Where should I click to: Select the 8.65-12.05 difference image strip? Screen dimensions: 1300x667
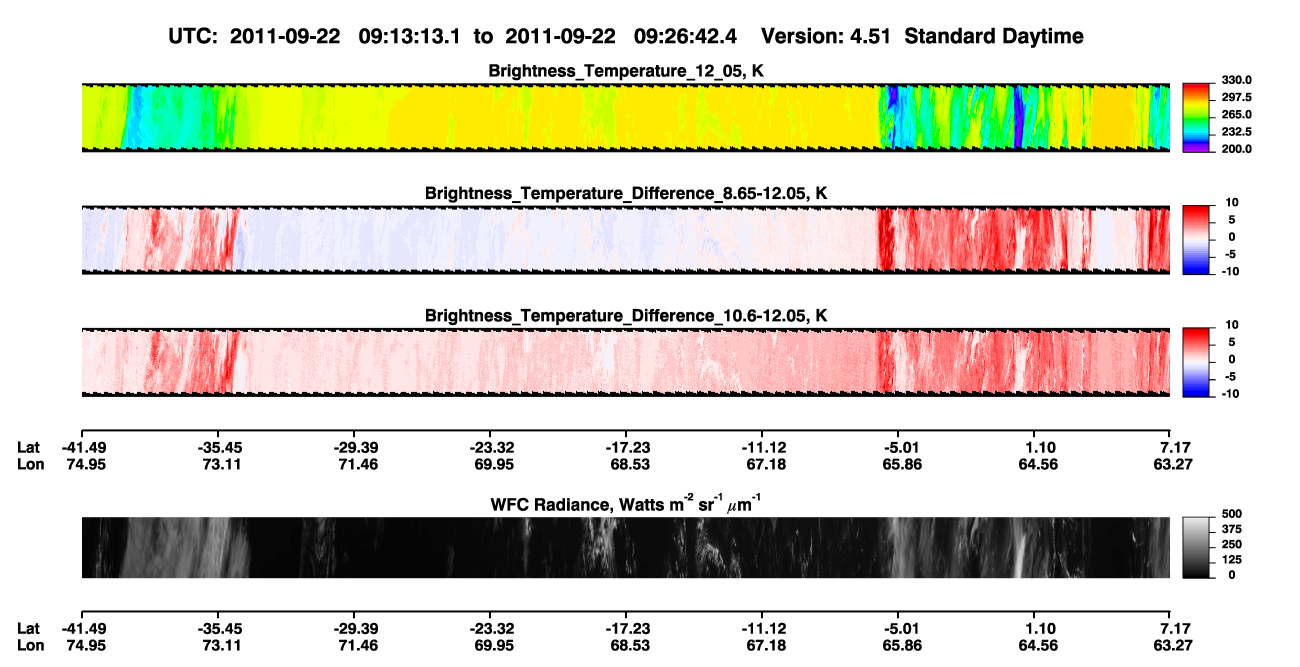pos(625,240)
